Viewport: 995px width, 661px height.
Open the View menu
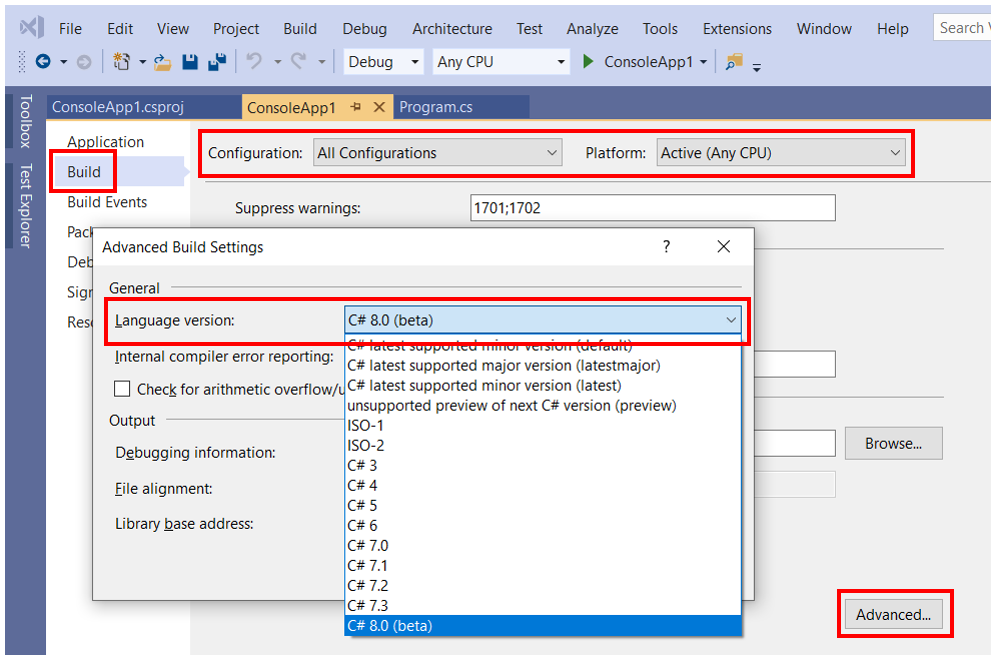(x=173, y=29)
